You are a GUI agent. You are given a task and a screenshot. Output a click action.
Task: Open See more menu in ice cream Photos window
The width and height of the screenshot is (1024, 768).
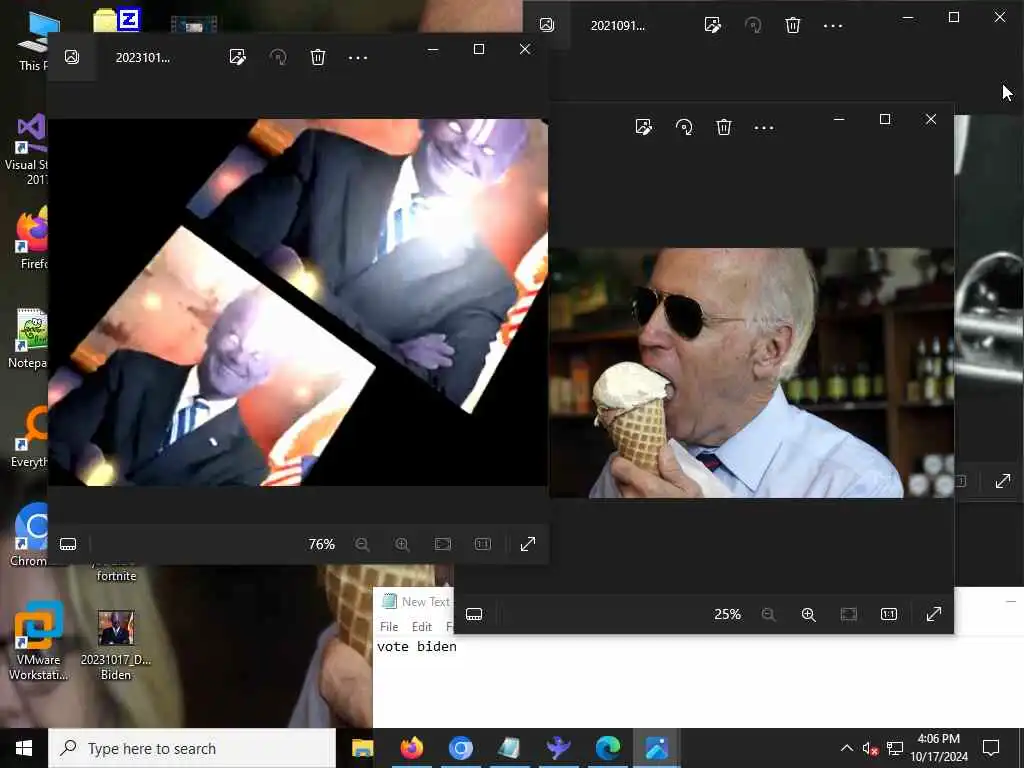[764, 127]
